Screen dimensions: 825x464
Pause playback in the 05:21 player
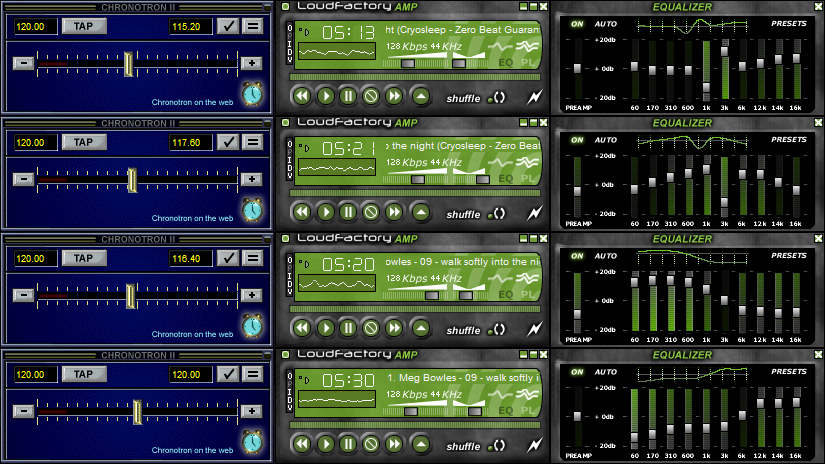tap(348, 212)
